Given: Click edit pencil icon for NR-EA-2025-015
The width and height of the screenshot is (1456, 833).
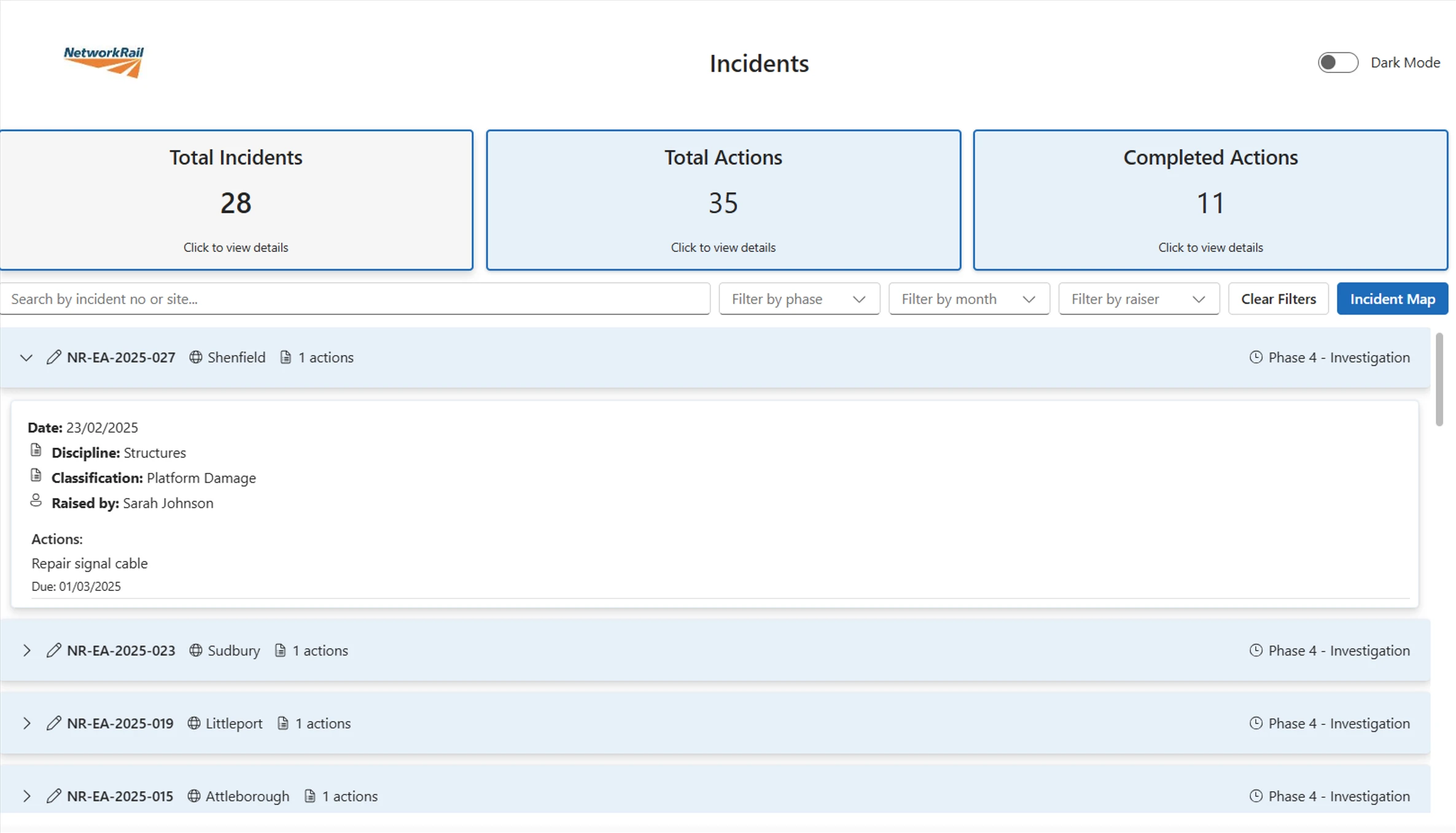Looking at the screenshot, I should point(53,796).
